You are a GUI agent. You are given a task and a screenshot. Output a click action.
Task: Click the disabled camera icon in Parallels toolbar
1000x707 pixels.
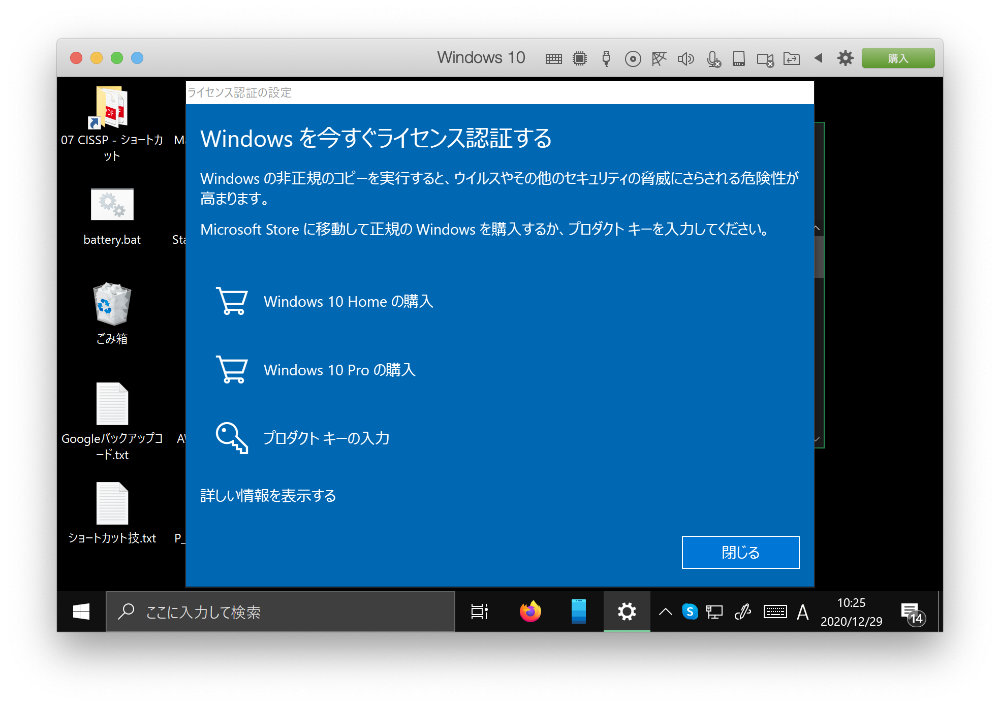point(765,59)
